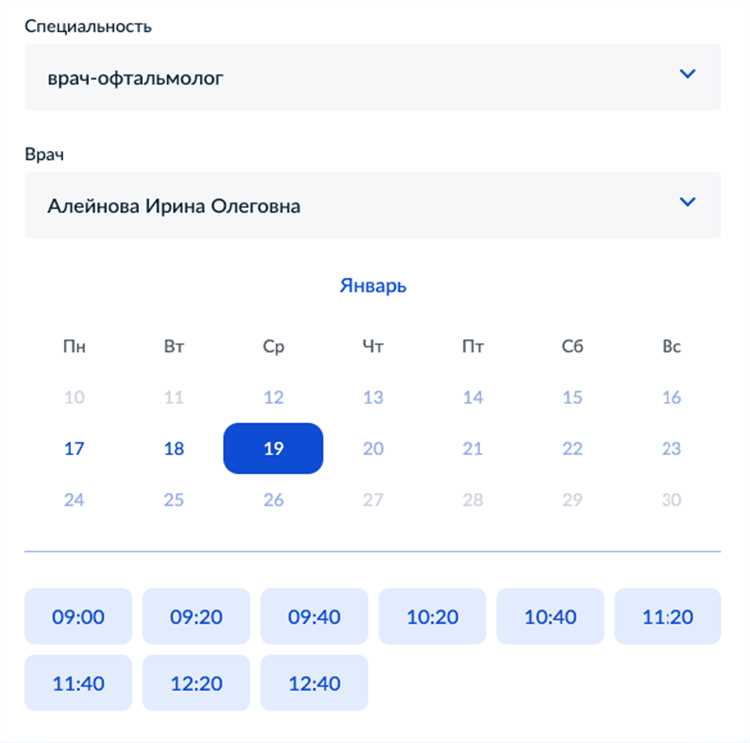This screenshot has width=750, height=743.
Task: Choose the 09:00 time slot
Action: [x=78, y=617]
